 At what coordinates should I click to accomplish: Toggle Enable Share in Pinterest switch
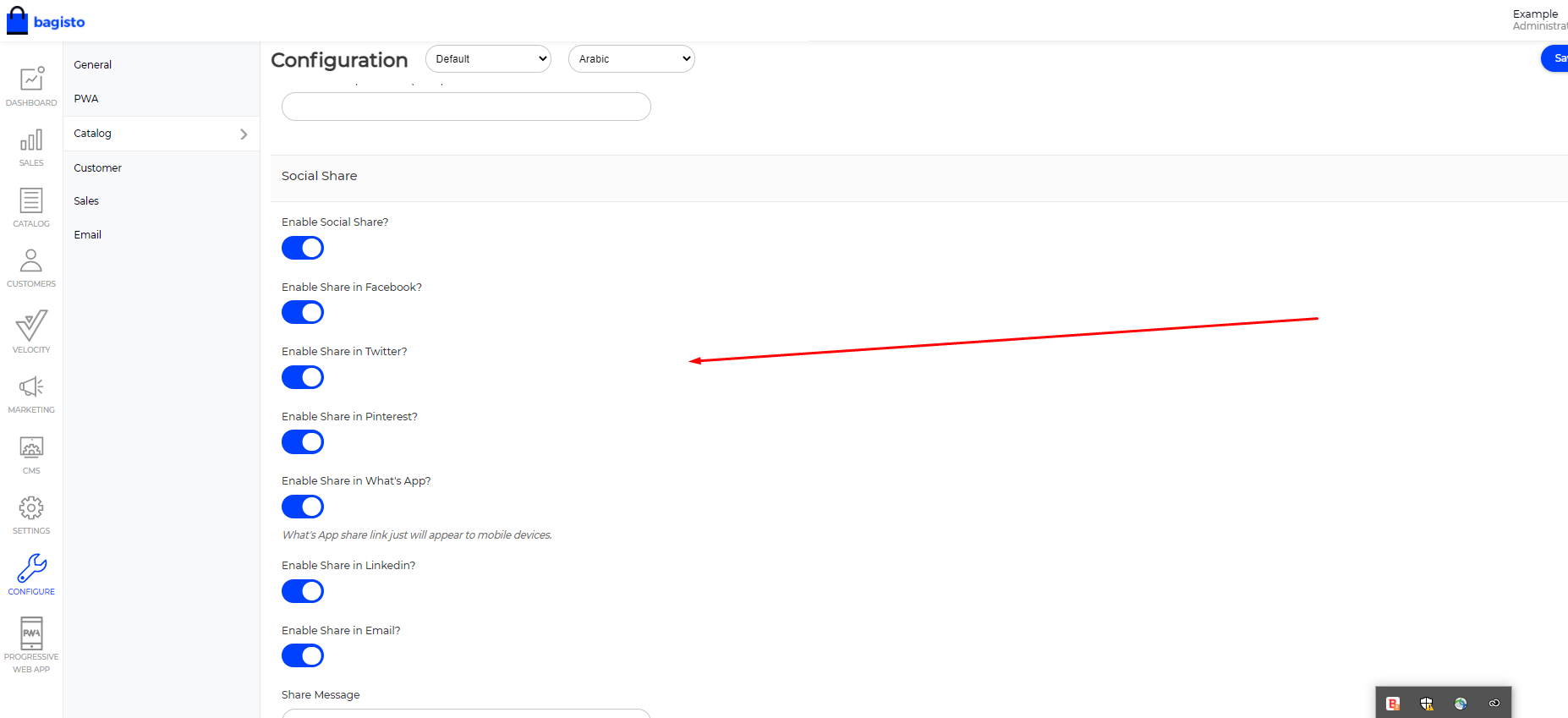click(x=303, y=441)
